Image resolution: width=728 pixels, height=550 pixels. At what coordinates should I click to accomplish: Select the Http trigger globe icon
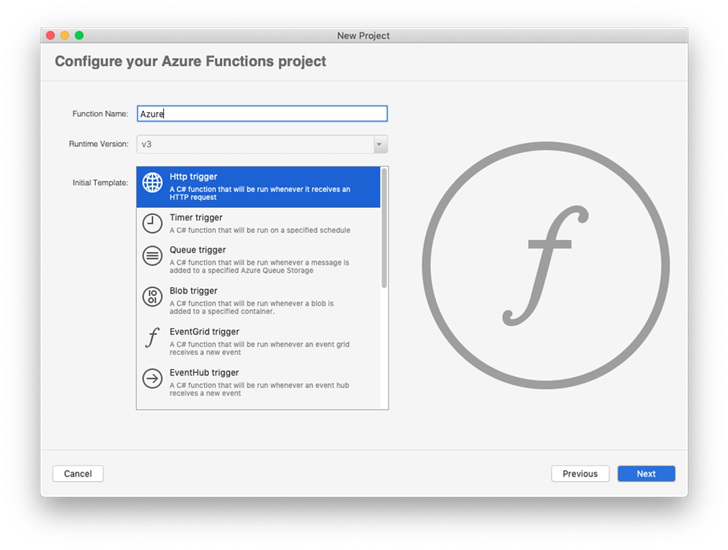point(152,182)
